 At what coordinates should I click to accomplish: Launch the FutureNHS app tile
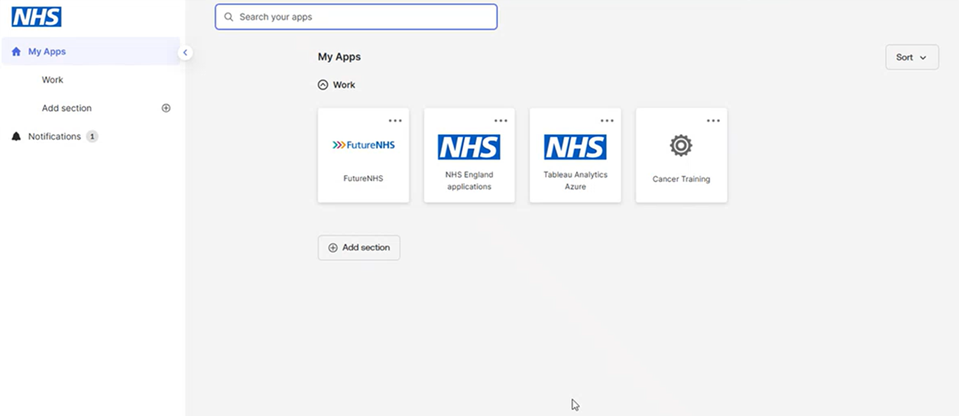point(363,155)
